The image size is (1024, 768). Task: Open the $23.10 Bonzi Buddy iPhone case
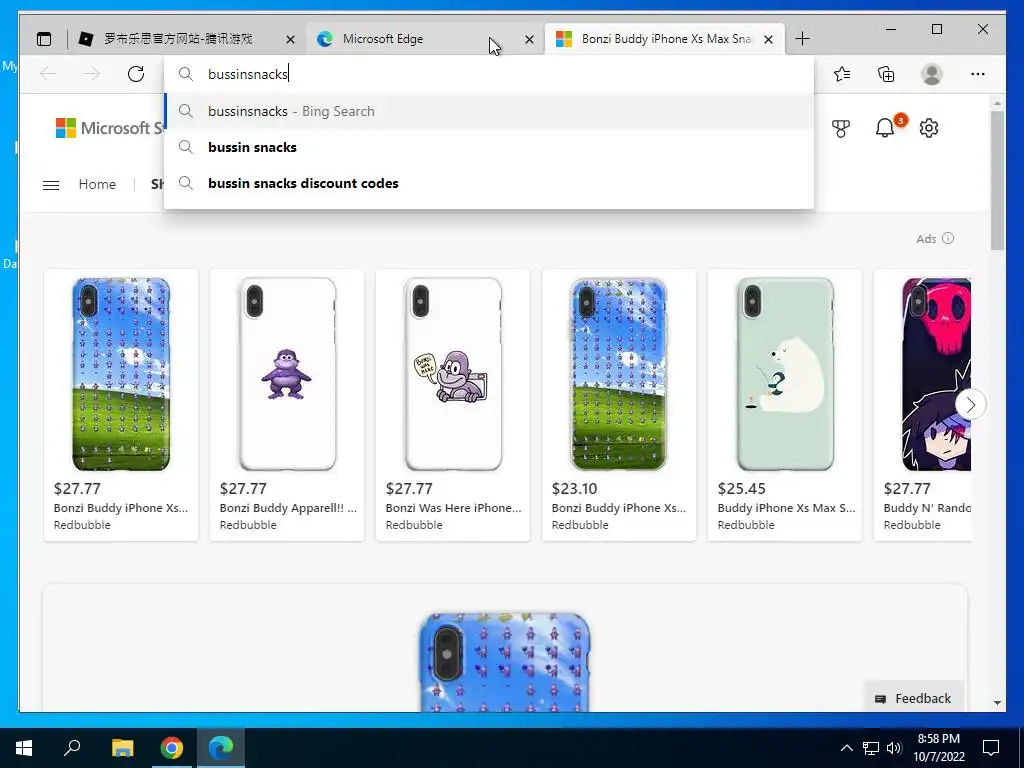[618, 405]
